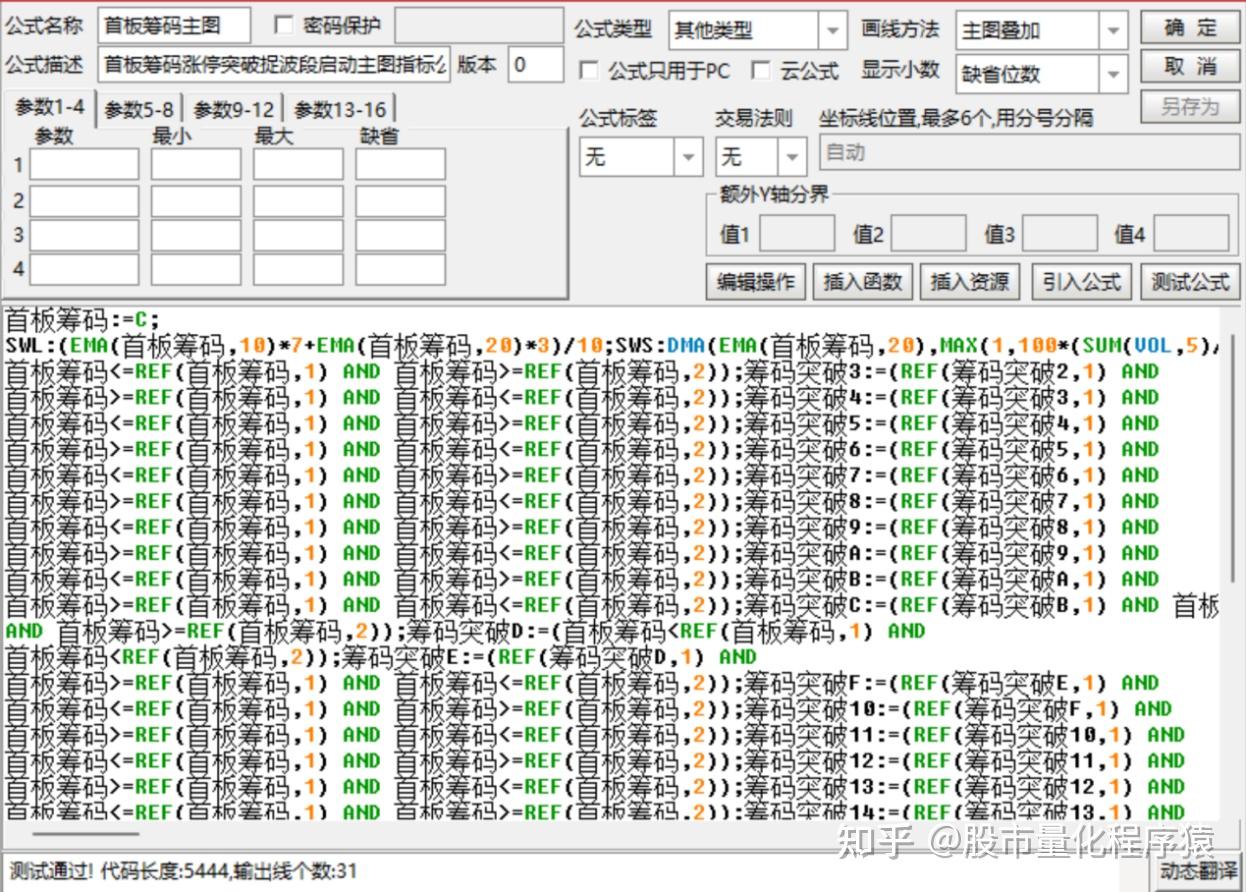Click the SWL code line in editor
The width and height of the screenshot is (1246, 892).
pos(612,346)
